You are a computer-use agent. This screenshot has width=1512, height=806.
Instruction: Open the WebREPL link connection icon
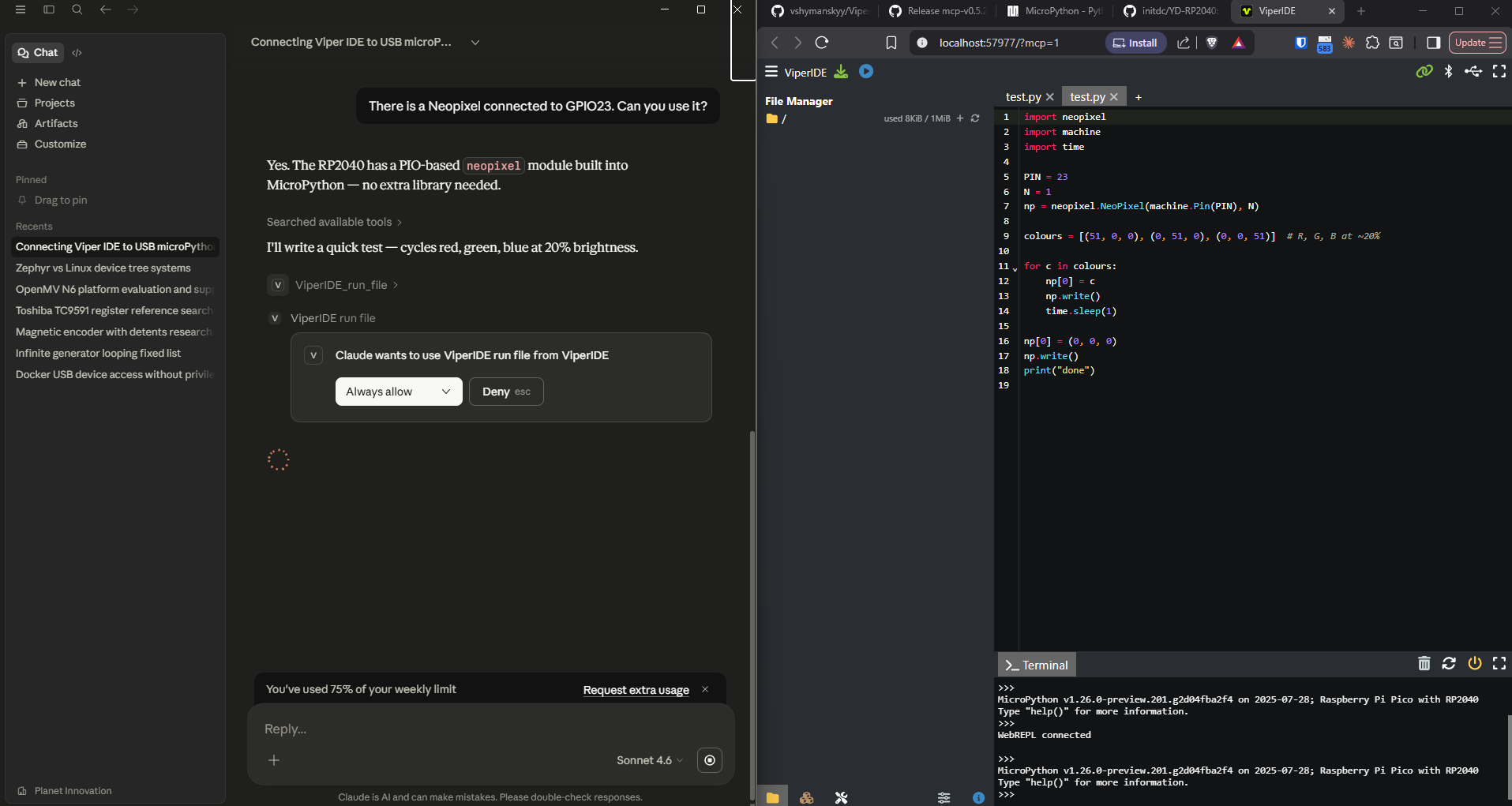(x=1424, y=71)
